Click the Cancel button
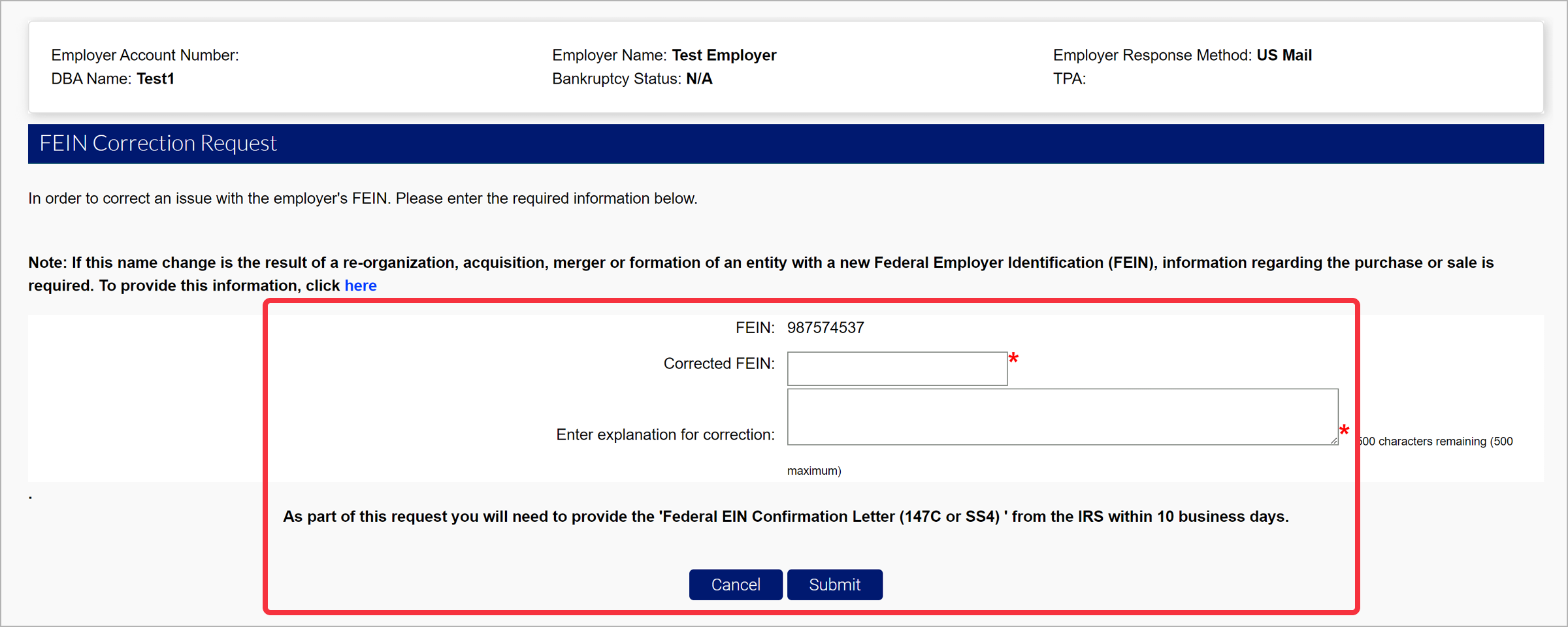This screenshot has height=627, width=1568. 735,585
